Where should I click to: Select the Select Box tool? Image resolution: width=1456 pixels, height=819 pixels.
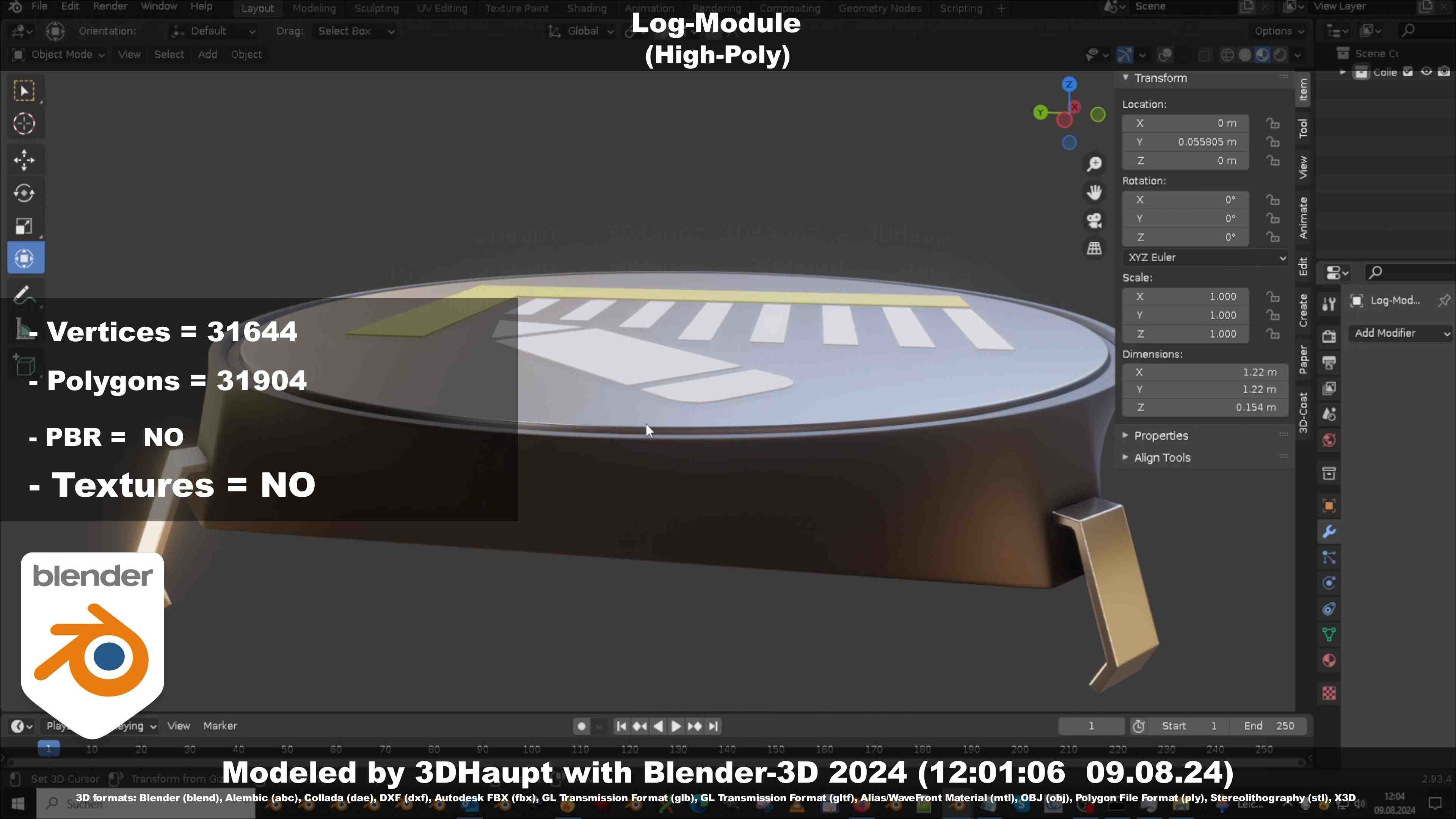(x=24, y=91)
